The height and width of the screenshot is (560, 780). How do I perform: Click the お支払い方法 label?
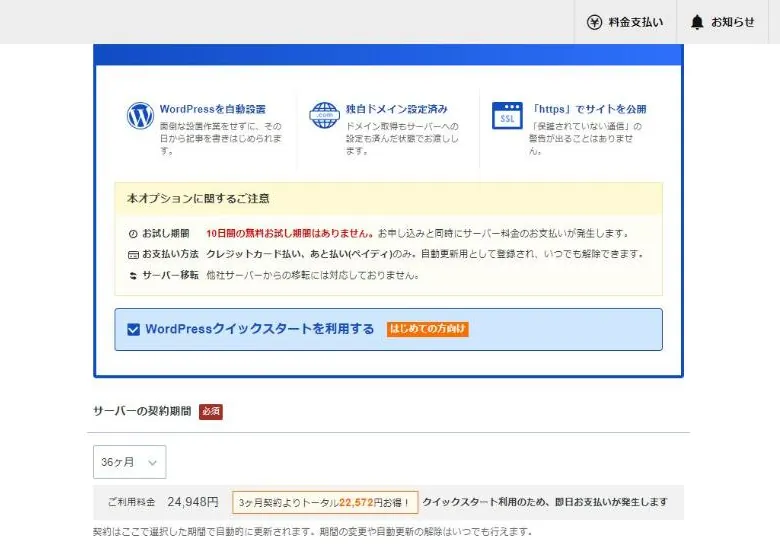[171, 254]
